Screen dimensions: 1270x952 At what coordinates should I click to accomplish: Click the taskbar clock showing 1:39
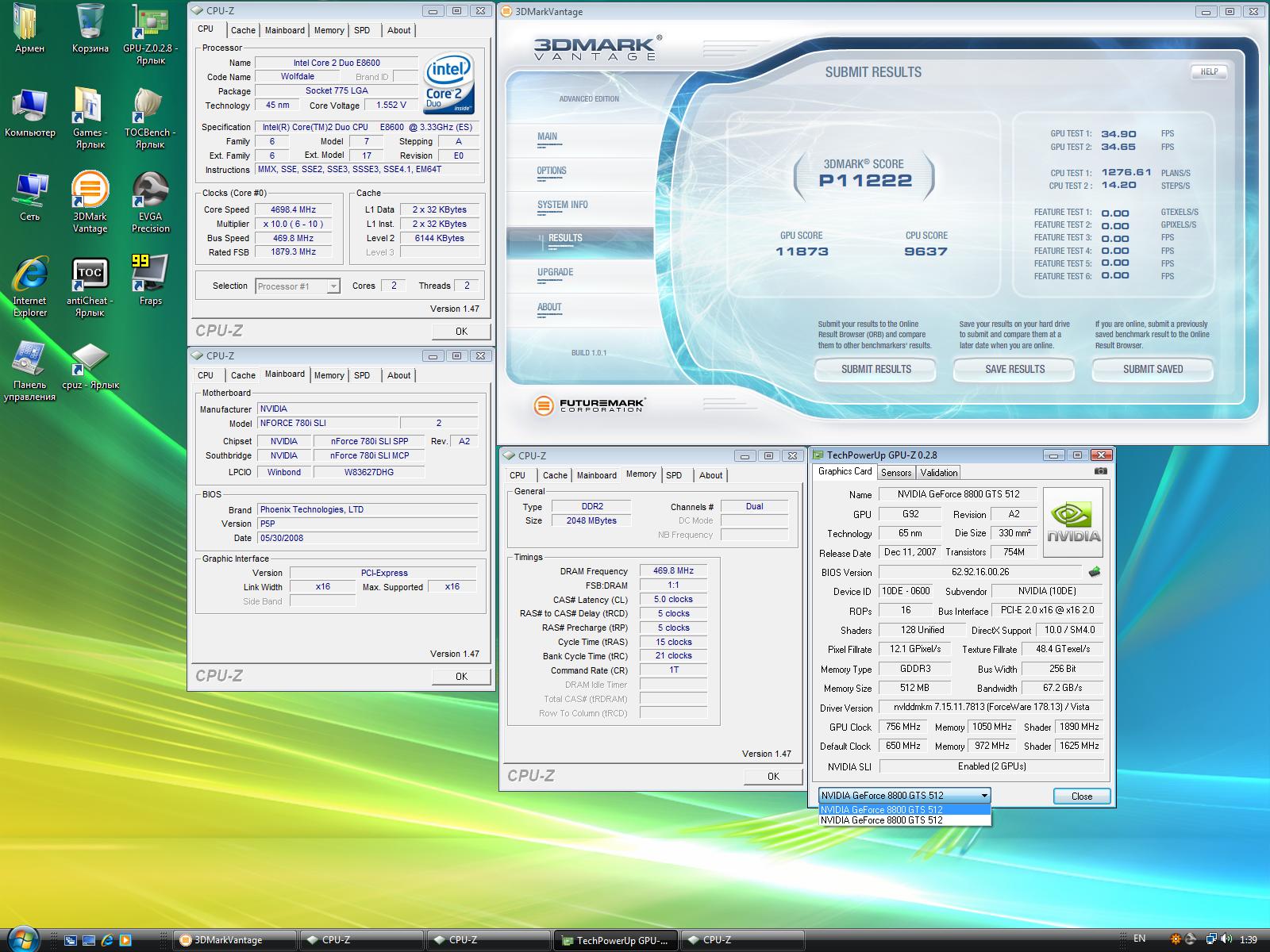click(1248, 940)
